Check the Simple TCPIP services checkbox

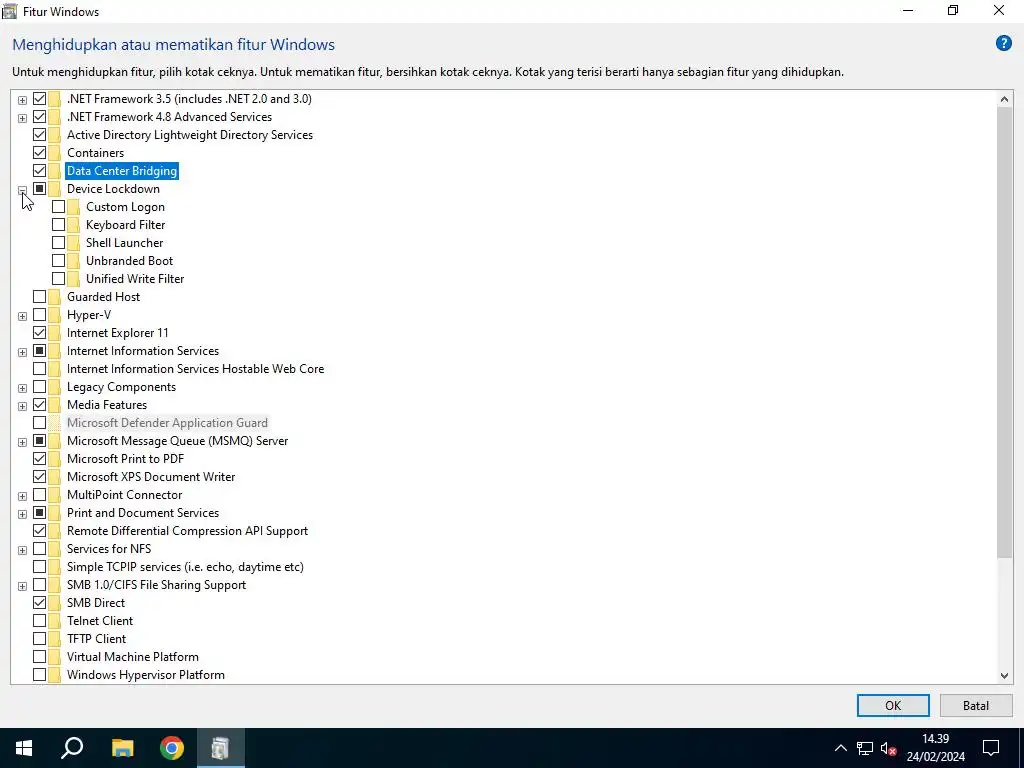click(x=39, y=567)
